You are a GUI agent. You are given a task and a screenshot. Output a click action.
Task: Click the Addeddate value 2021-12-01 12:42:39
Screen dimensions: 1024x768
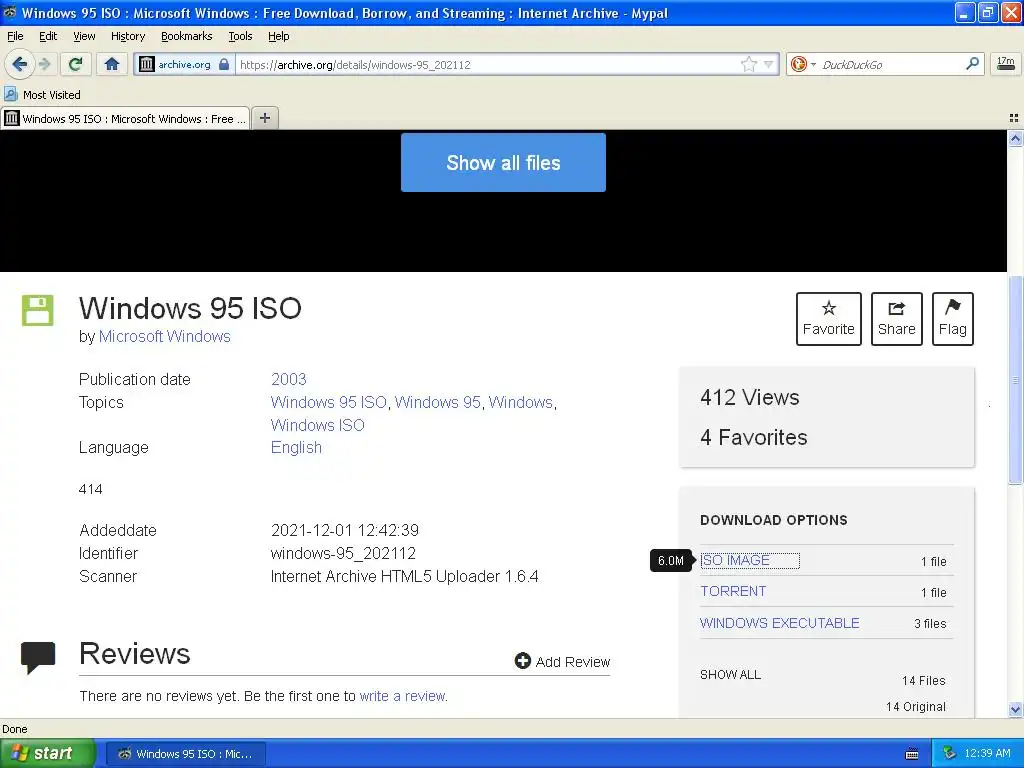pyautogui.click(x=345, y=530)
